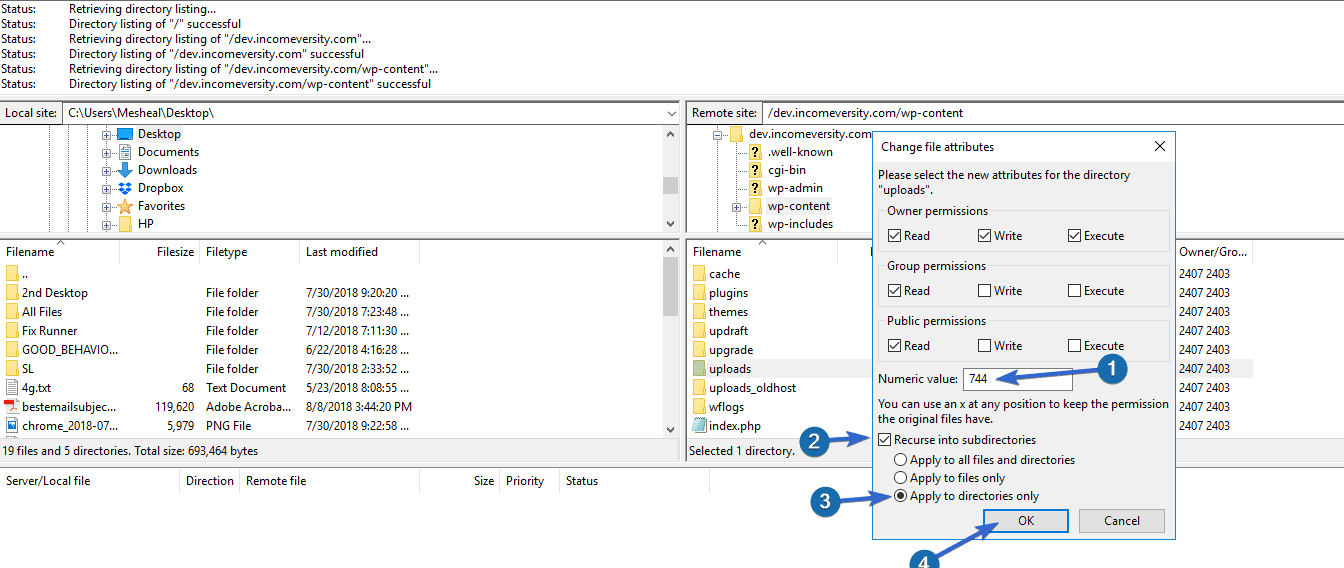Click the wp-content folder icon in remote tree

point(756,206)
